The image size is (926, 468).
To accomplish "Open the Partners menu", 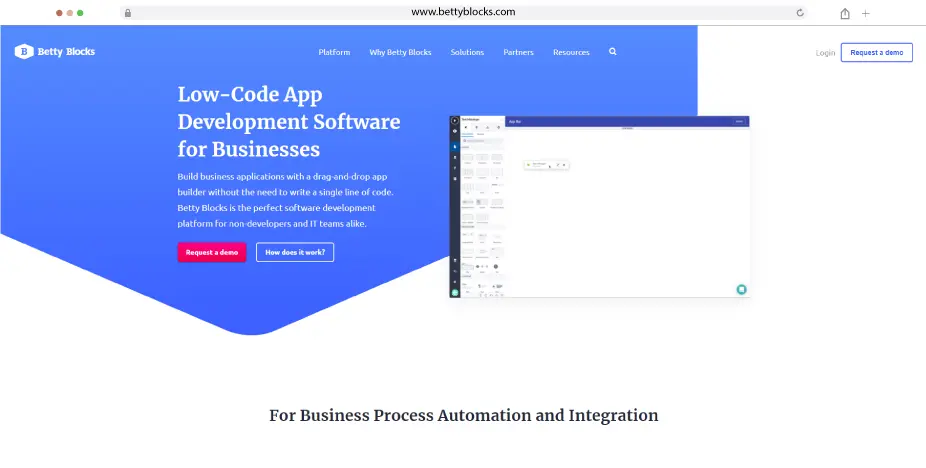I will [x=519, y=52].
